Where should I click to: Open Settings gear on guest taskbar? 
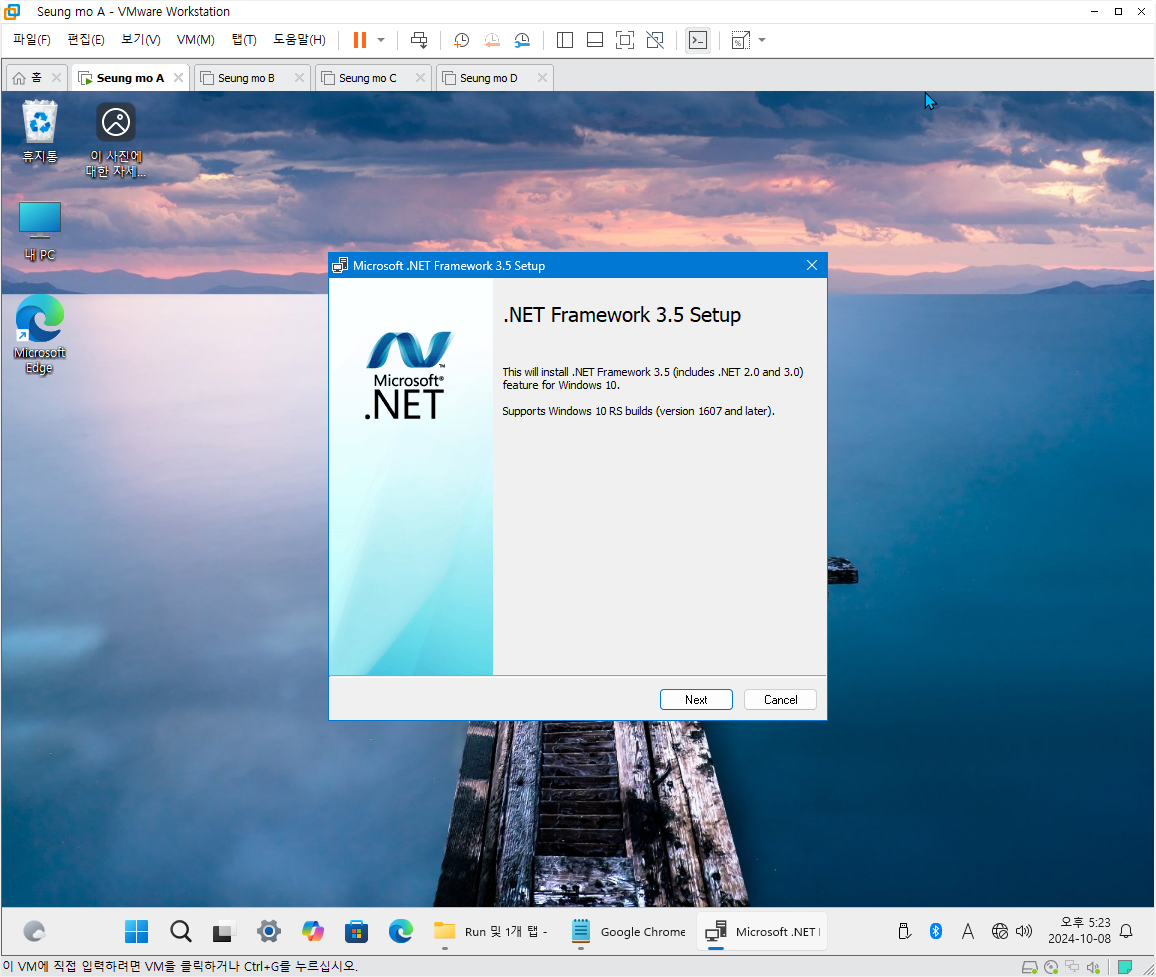click(268, 931)
